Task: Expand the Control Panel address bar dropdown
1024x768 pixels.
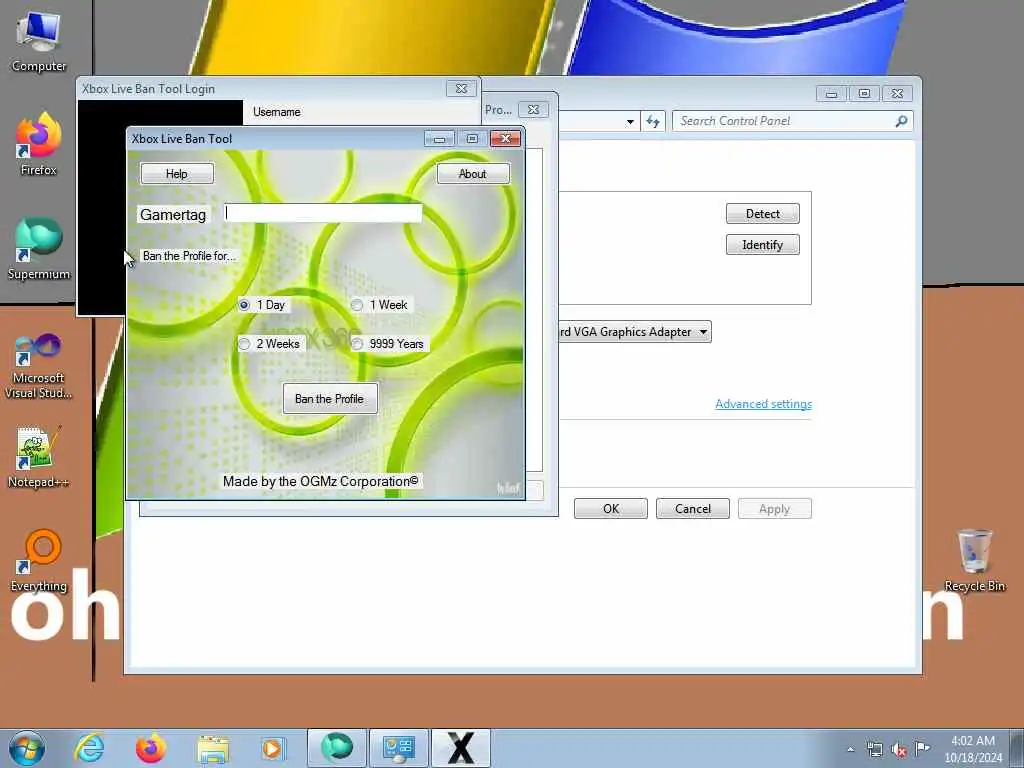Action: click(630, 121)
